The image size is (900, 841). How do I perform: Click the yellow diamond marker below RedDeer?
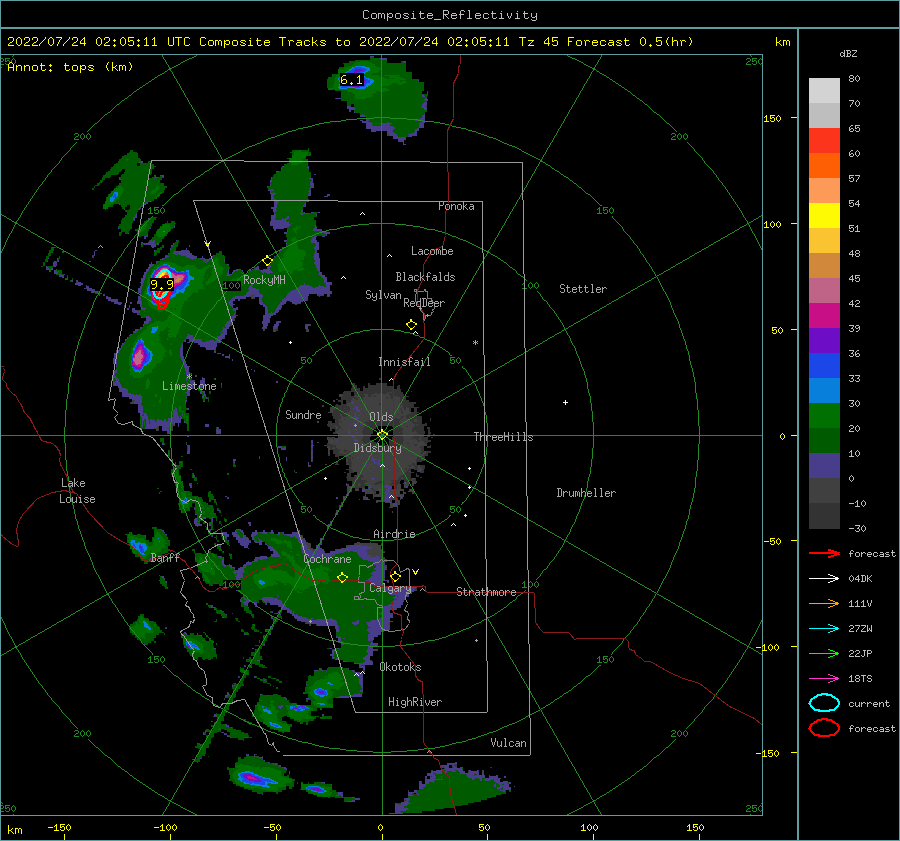click(412, 325)
